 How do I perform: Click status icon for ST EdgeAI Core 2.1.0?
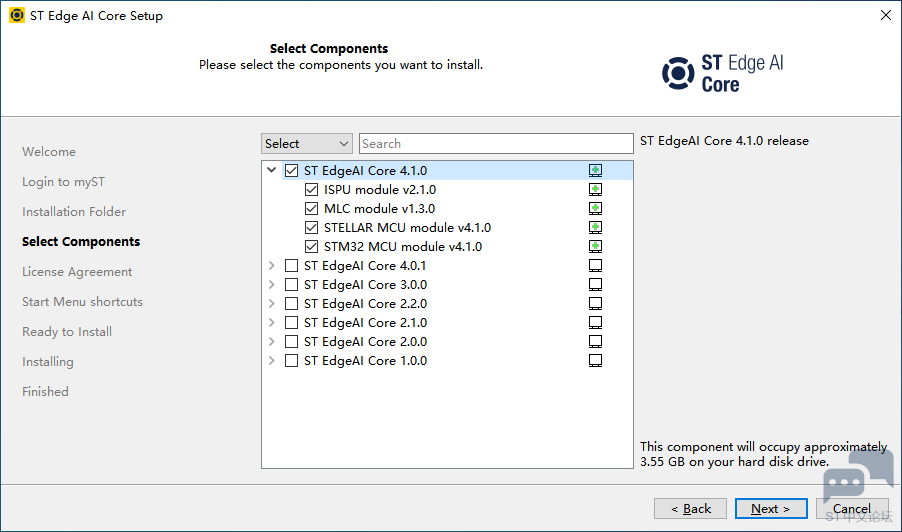tap(595, 323)
